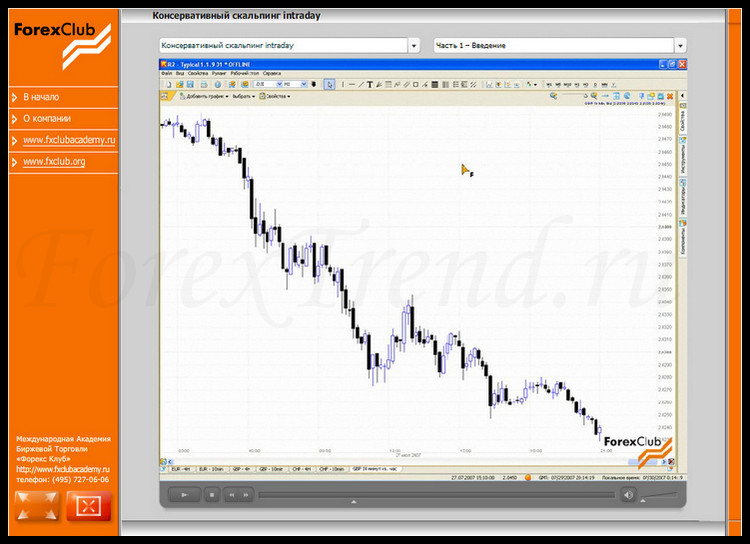Click the dark grid table icon in toolbar
This screenshot has height=544, width=750.
[x=435, y=84]
